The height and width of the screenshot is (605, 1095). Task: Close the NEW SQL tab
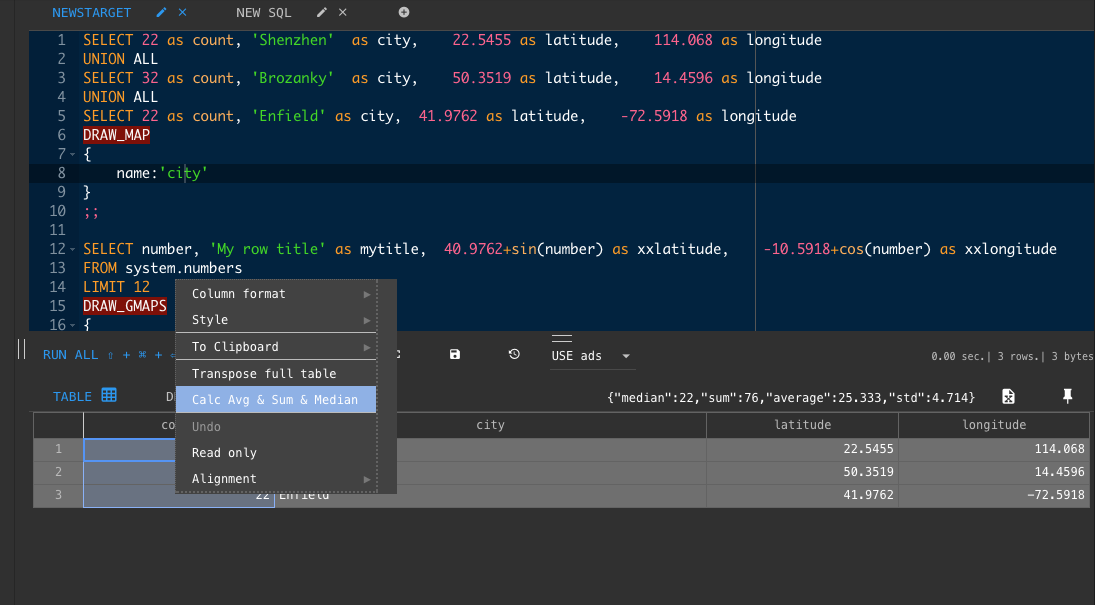343,12
